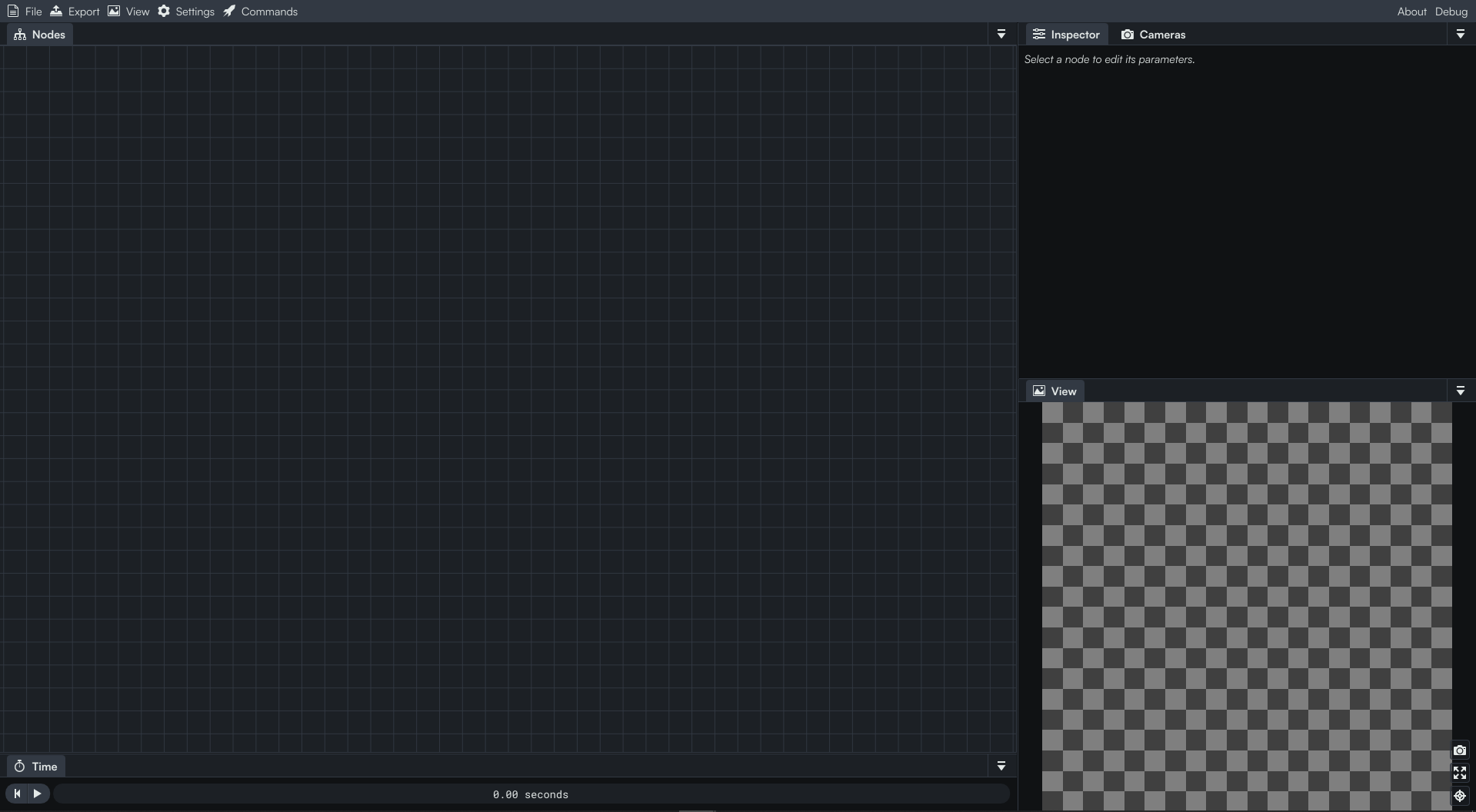1476x812 pixels.
Task: Recenter the view with the crosshair icon
Action: pyautogui.click(x=1459, y=796)
